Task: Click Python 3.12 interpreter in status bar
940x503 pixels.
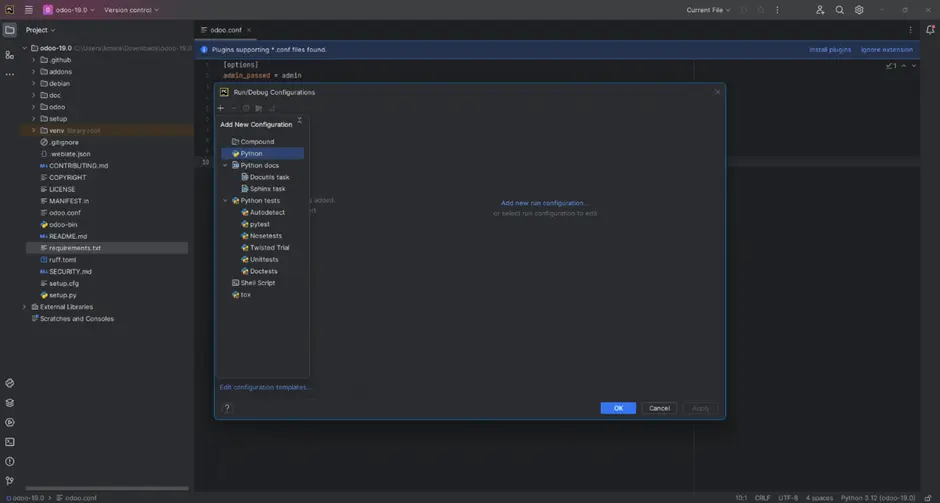Action: tap(878, 498)
